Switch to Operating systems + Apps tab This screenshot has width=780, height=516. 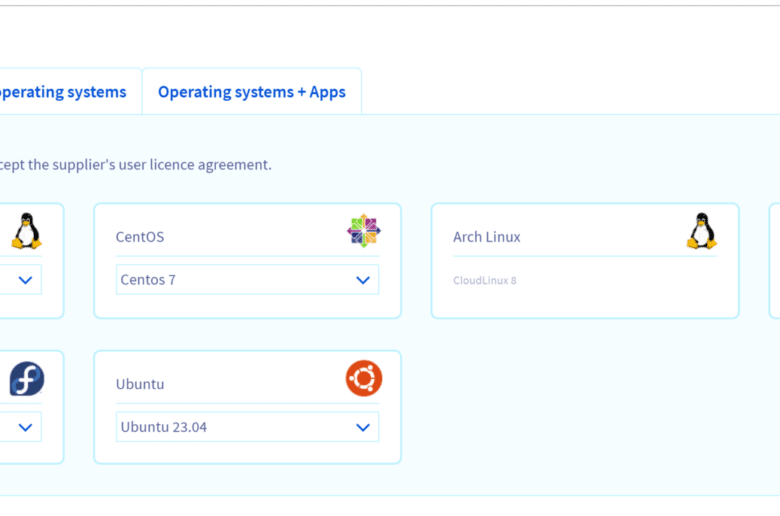252,92
